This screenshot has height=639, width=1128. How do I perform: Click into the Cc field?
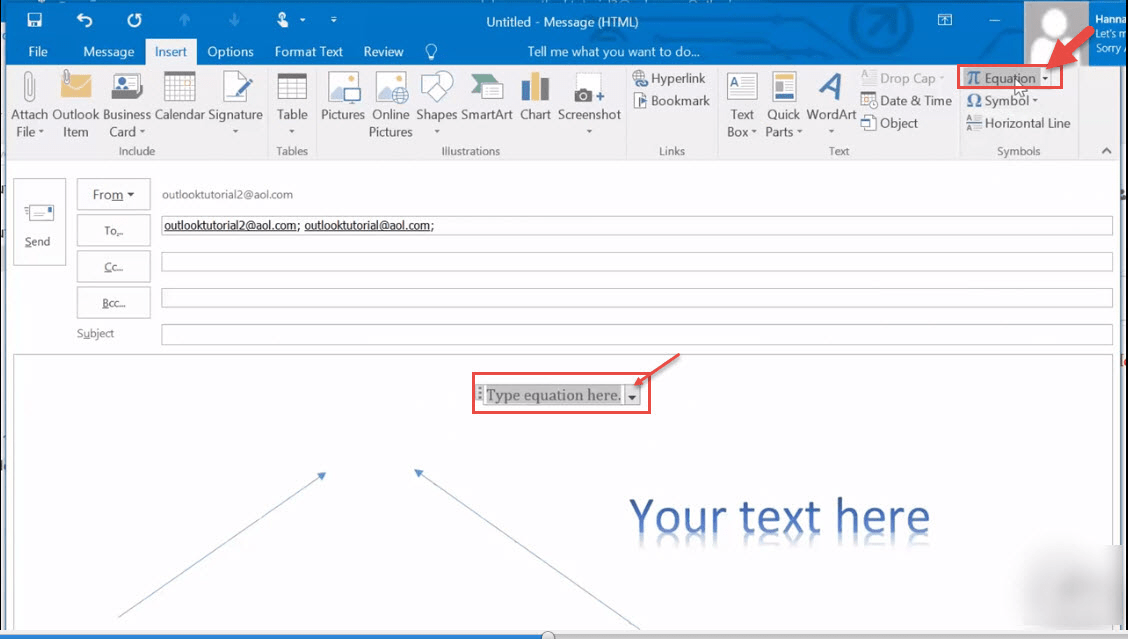[637, 261]
